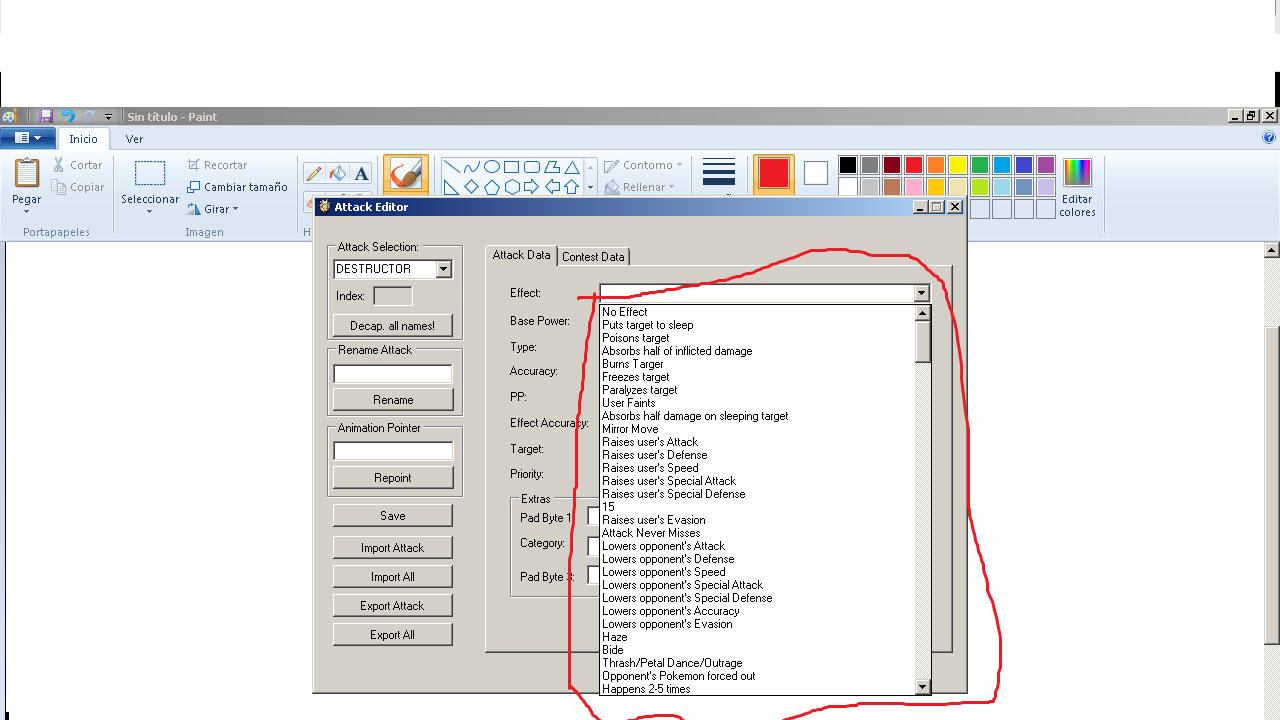Select the Text tool in Paint

(x=362, y=174)
